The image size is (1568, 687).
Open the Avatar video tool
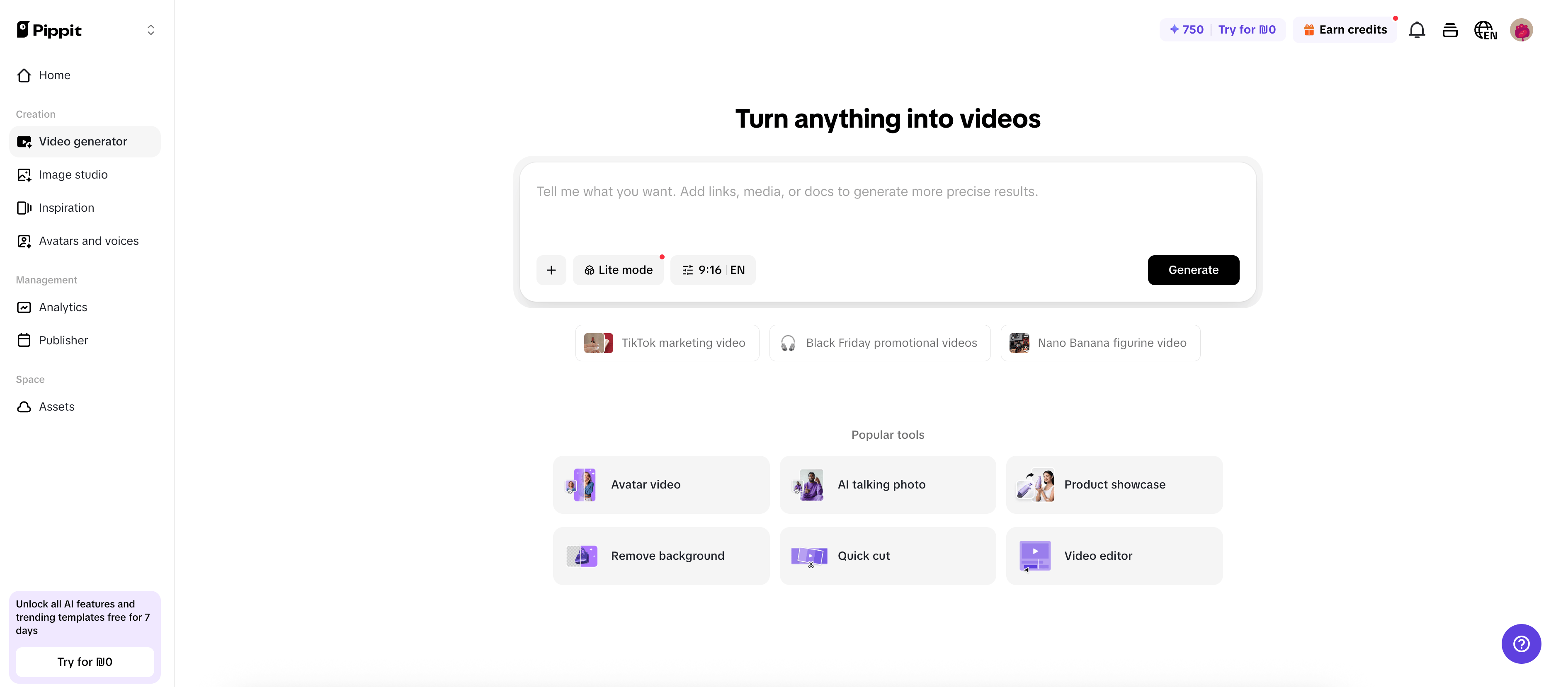point(660,484)
